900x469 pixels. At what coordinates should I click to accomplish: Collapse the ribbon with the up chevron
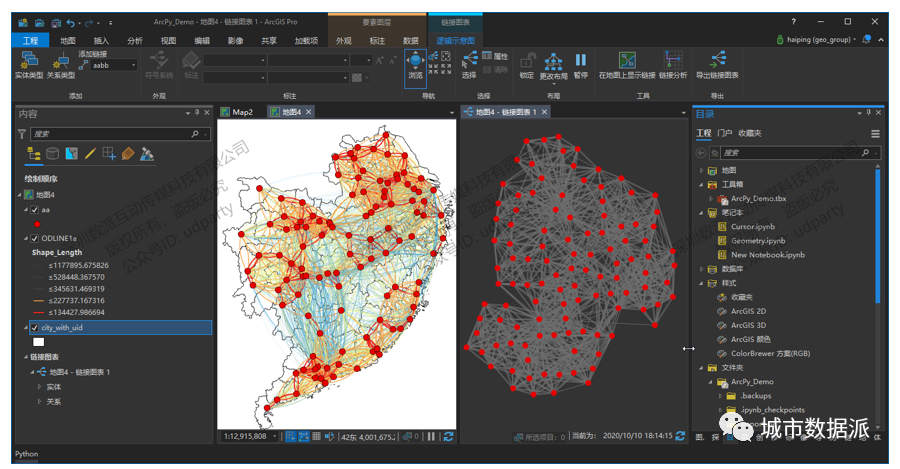tap(881, 40)
